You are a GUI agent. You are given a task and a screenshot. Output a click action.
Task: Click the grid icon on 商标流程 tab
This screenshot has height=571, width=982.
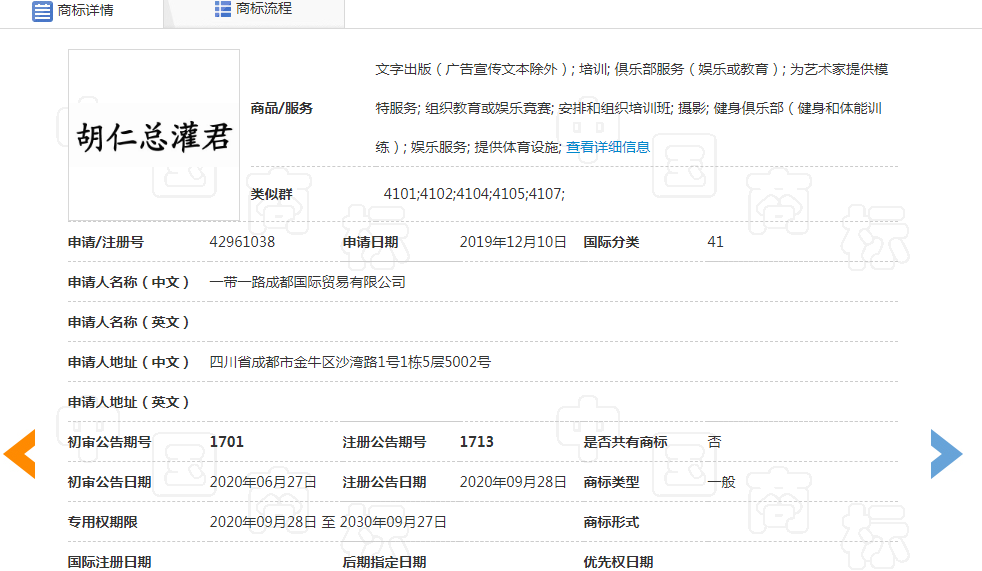coord(223,9)
